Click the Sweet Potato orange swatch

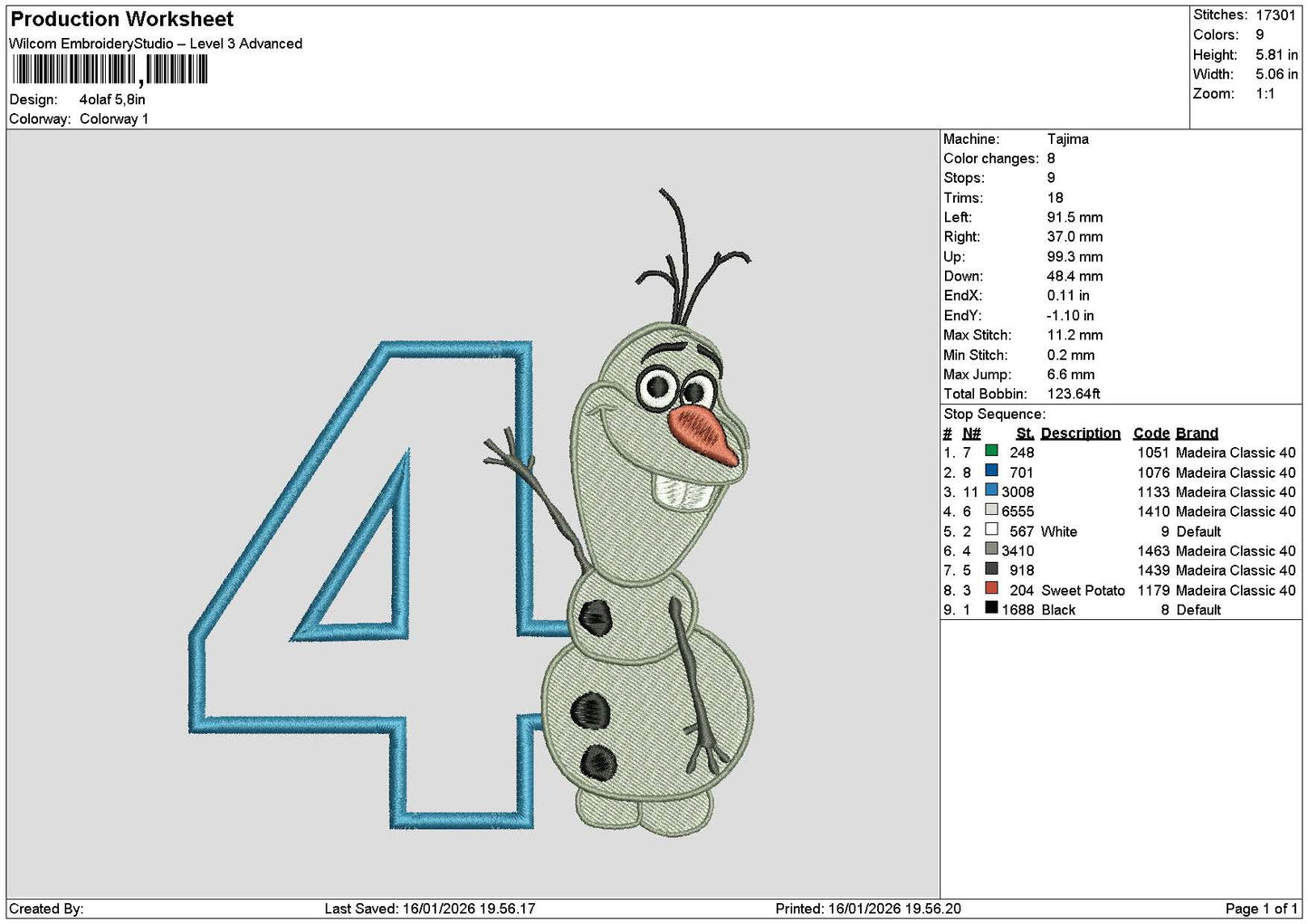pyautogui.click(x=991, y=588)
